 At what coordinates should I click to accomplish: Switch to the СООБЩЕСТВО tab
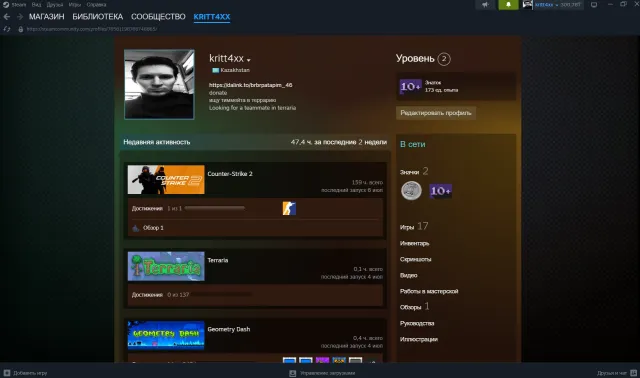tap(158, 17)
